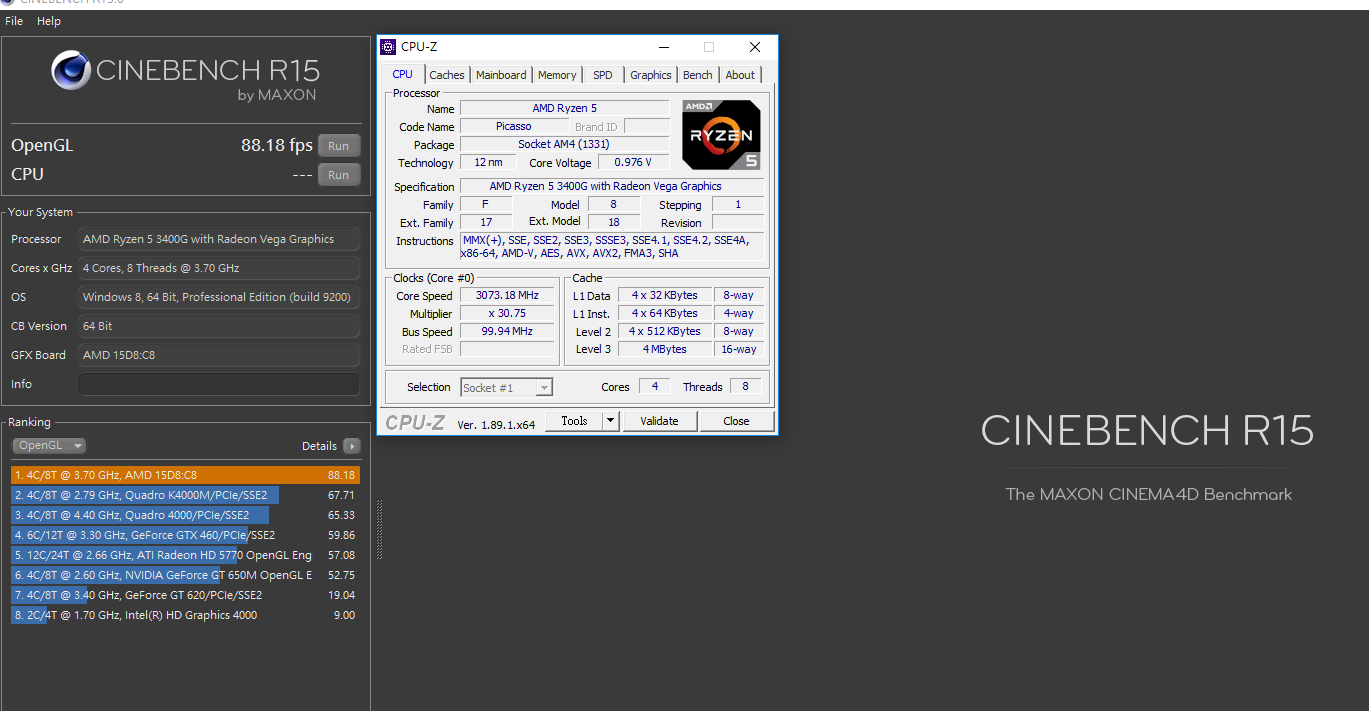1369x711 pixels.
Task: Click the AMD Ryzen 5 logo in CPU-Z
Action: click(x=721, y=135)
